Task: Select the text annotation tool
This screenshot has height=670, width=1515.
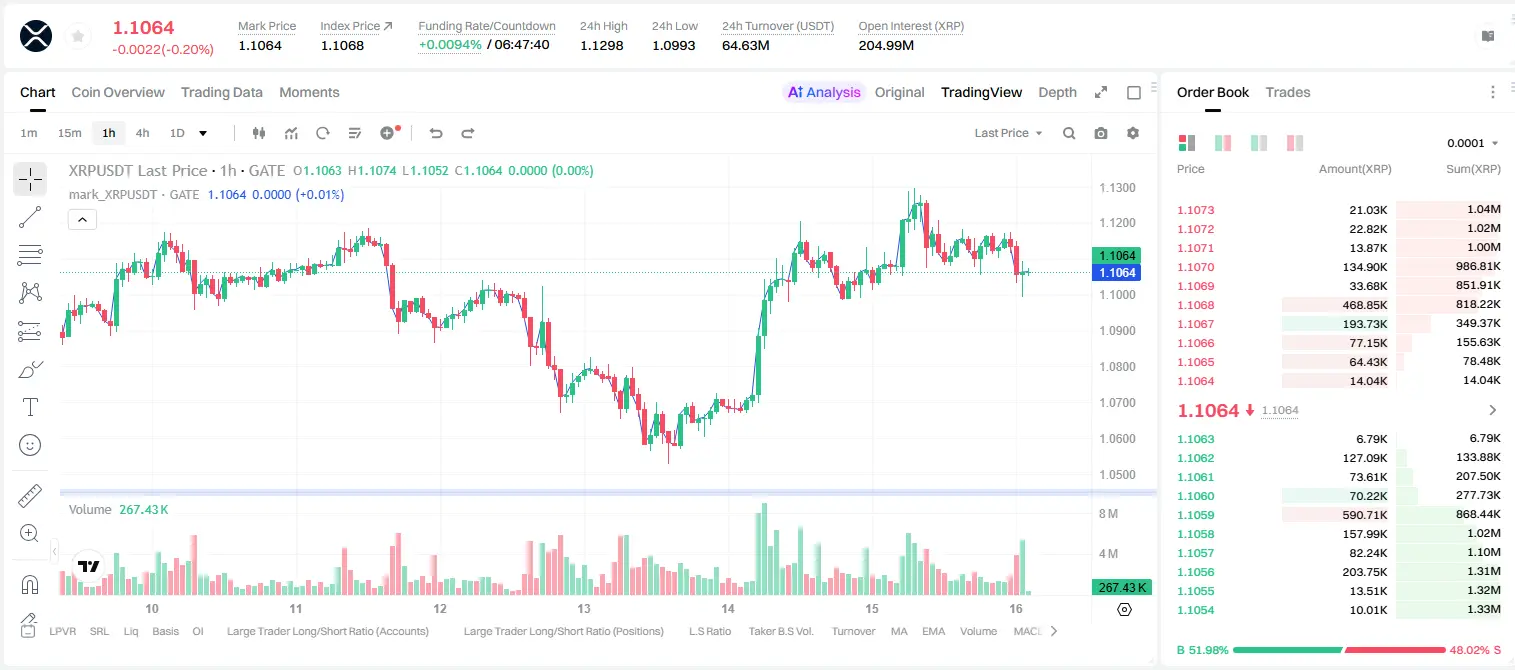Action: (30, 407)
